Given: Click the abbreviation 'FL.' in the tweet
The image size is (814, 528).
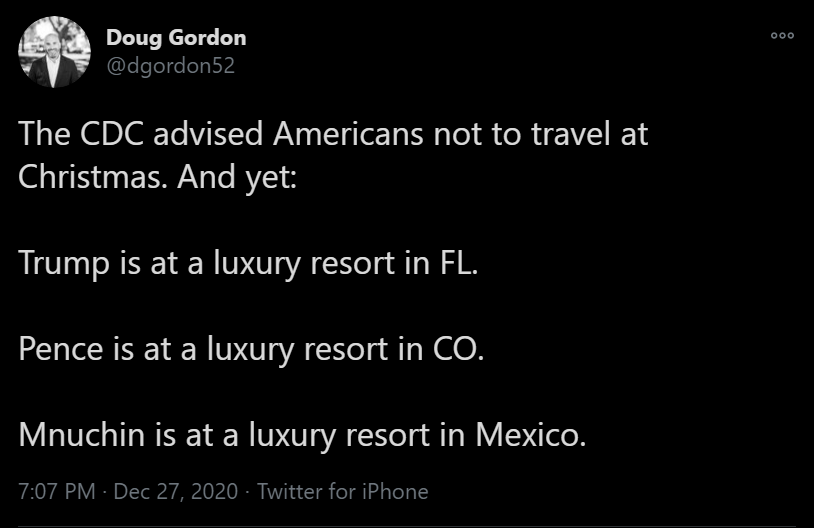Looking at the screenshot, I should click(x=459, y=263).
